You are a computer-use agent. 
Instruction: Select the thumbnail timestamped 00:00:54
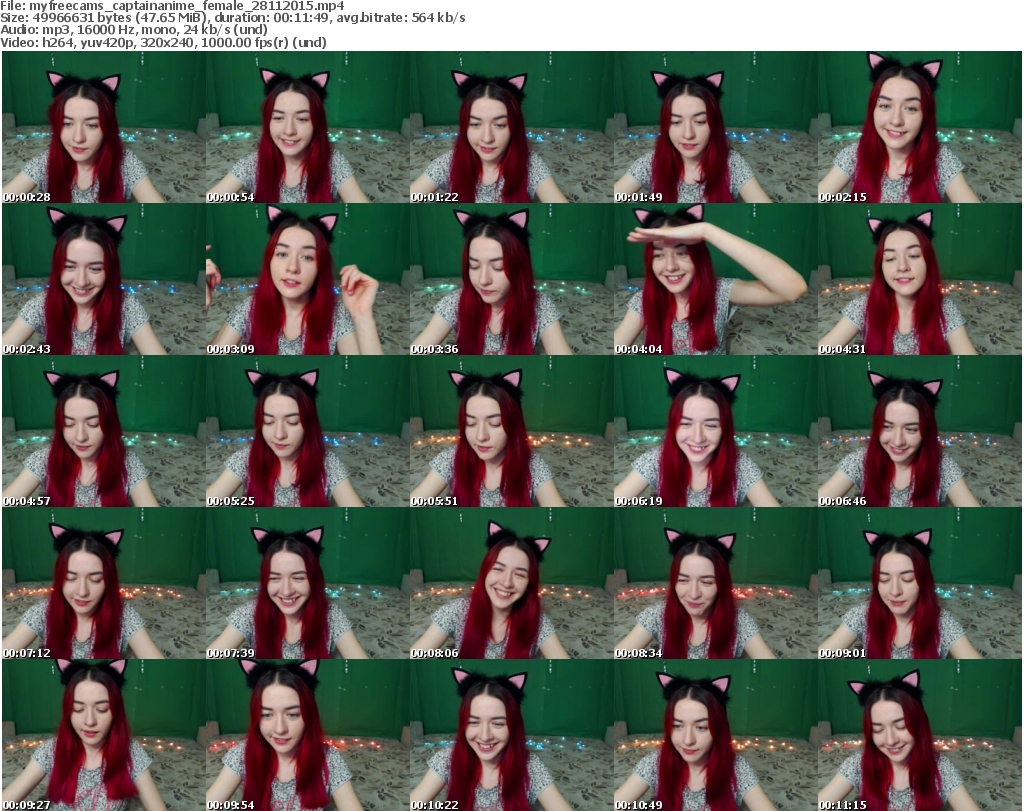308,127
